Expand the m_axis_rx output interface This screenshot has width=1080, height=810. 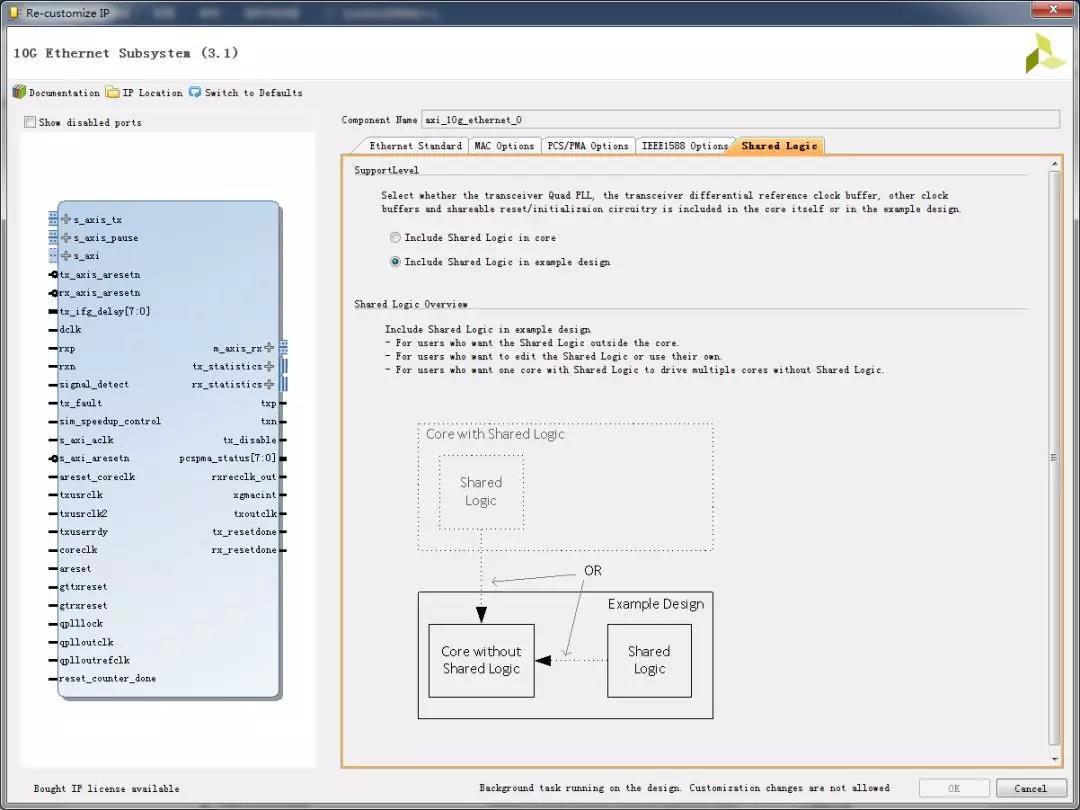tap(269, 348)
